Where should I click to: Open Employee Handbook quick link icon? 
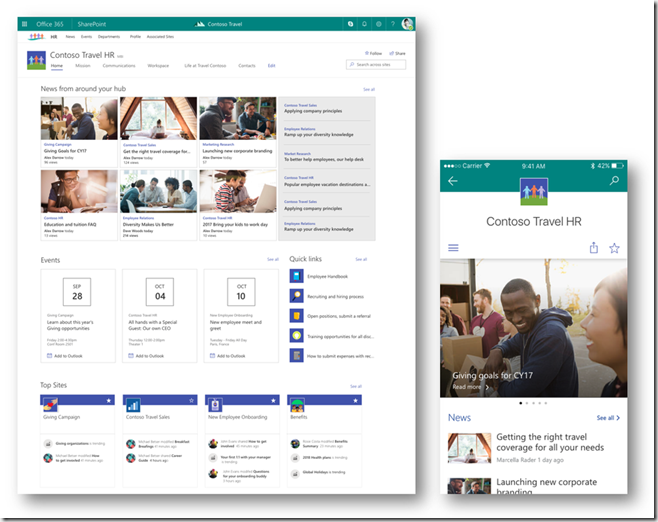click(x=297, y=276)
